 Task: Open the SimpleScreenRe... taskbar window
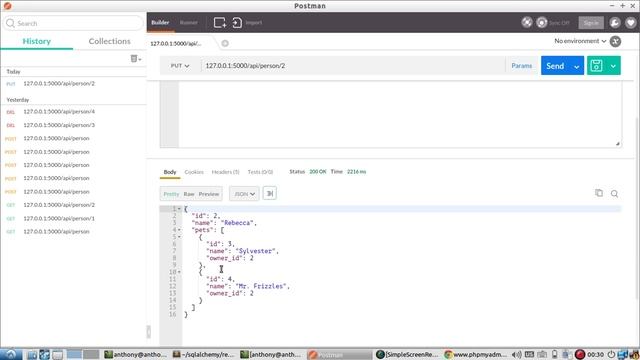pyautogui.click(x=407, y=354)
